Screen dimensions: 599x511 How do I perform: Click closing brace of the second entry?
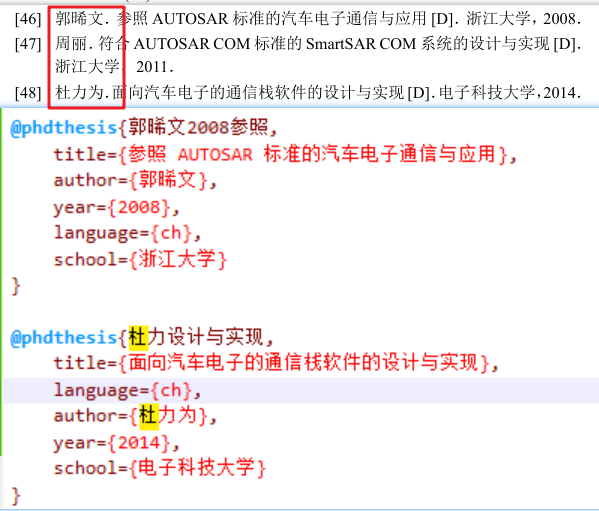coord(16,496)
